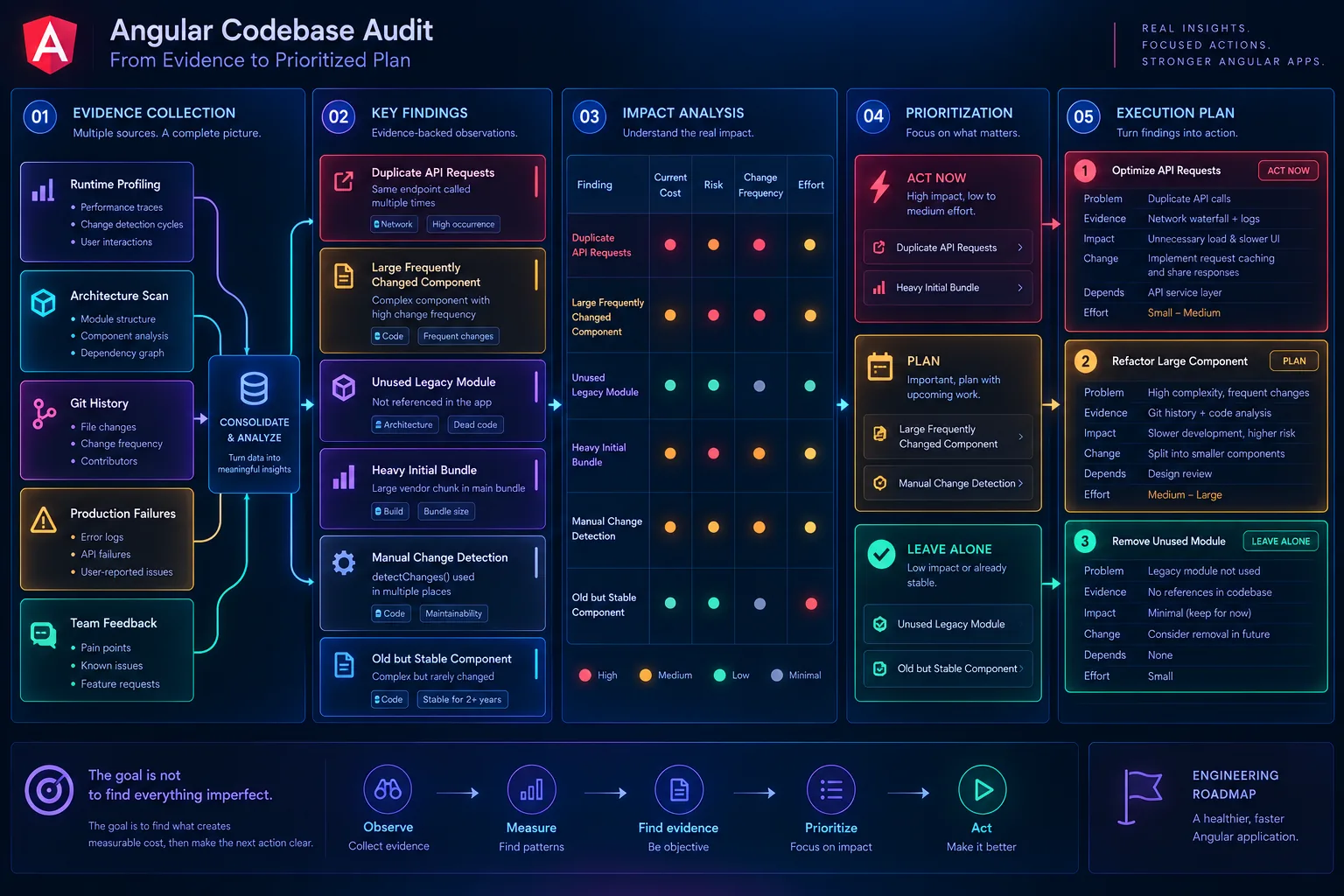
Task: Click the Find evidence document icon
Action: pyautogui.click(x=679, y=790)
